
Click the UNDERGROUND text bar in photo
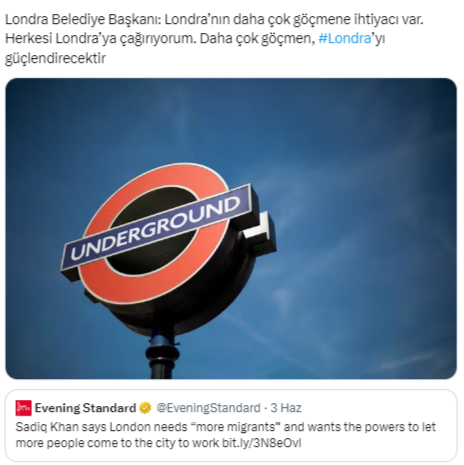click(156, 228)
